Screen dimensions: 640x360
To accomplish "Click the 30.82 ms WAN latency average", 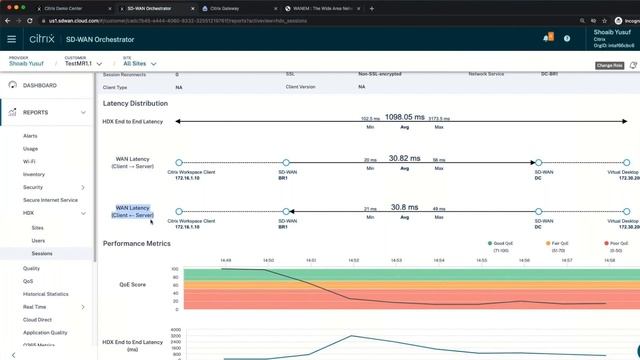I will coord(404,158).
